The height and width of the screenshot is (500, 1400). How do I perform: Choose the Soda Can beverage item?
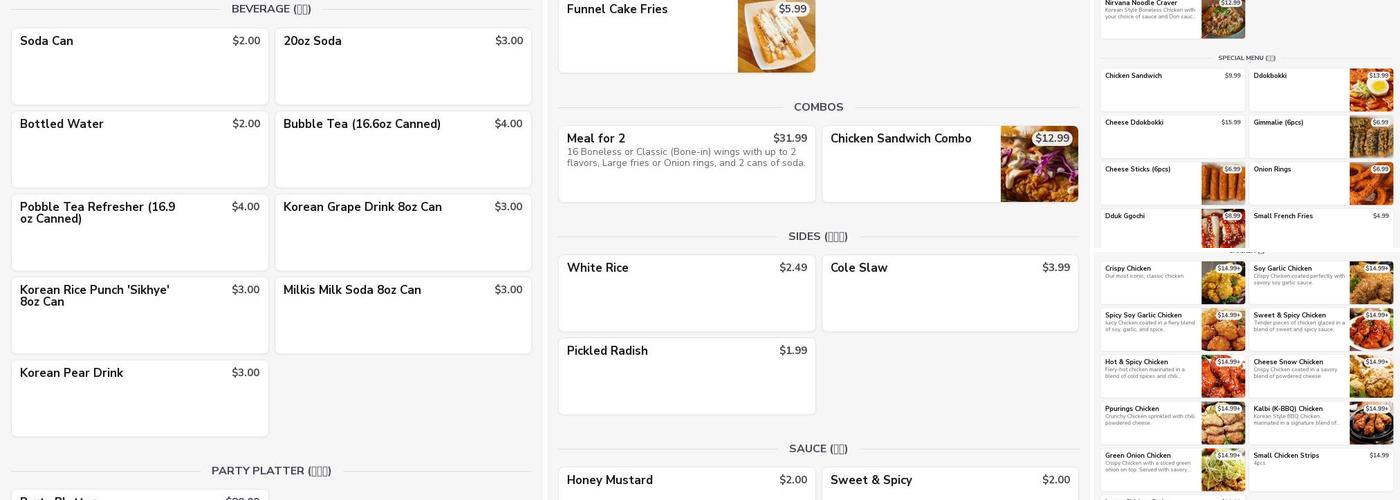(140, 66)
